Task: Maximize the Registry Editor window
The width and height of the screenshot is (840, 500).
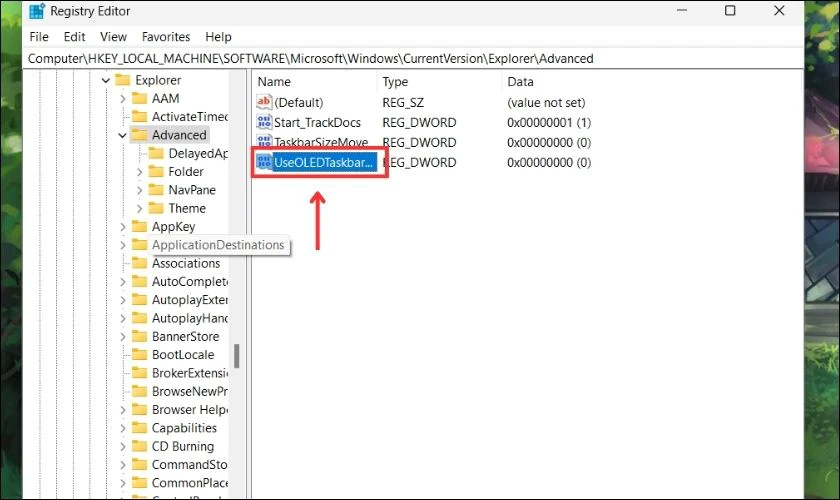Action: 730,11
